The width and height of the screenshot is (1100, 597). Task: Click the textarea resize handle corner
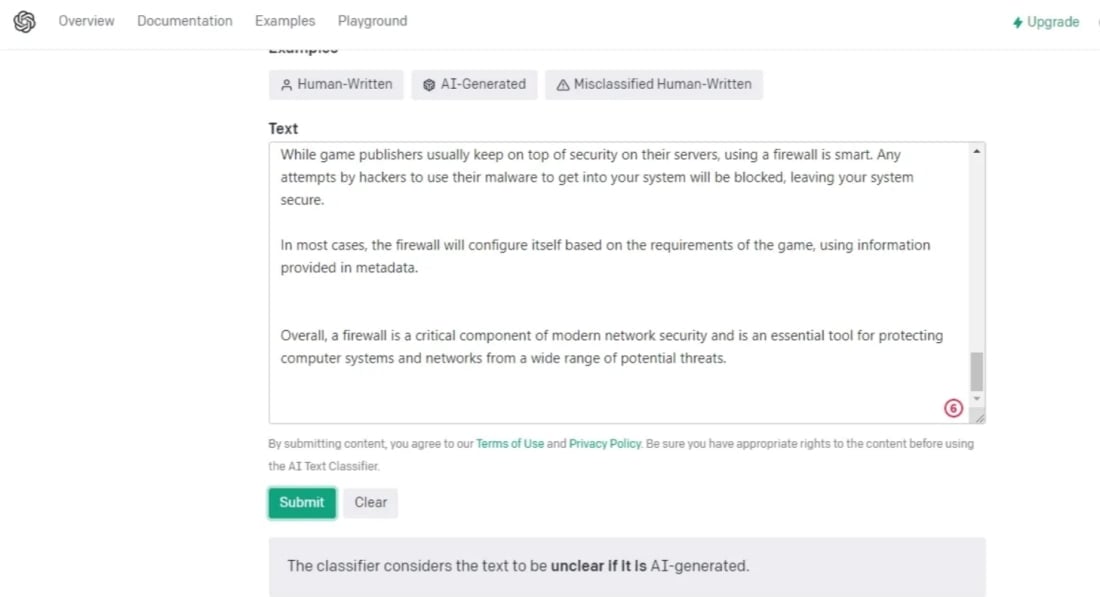(x=979, y=417)
